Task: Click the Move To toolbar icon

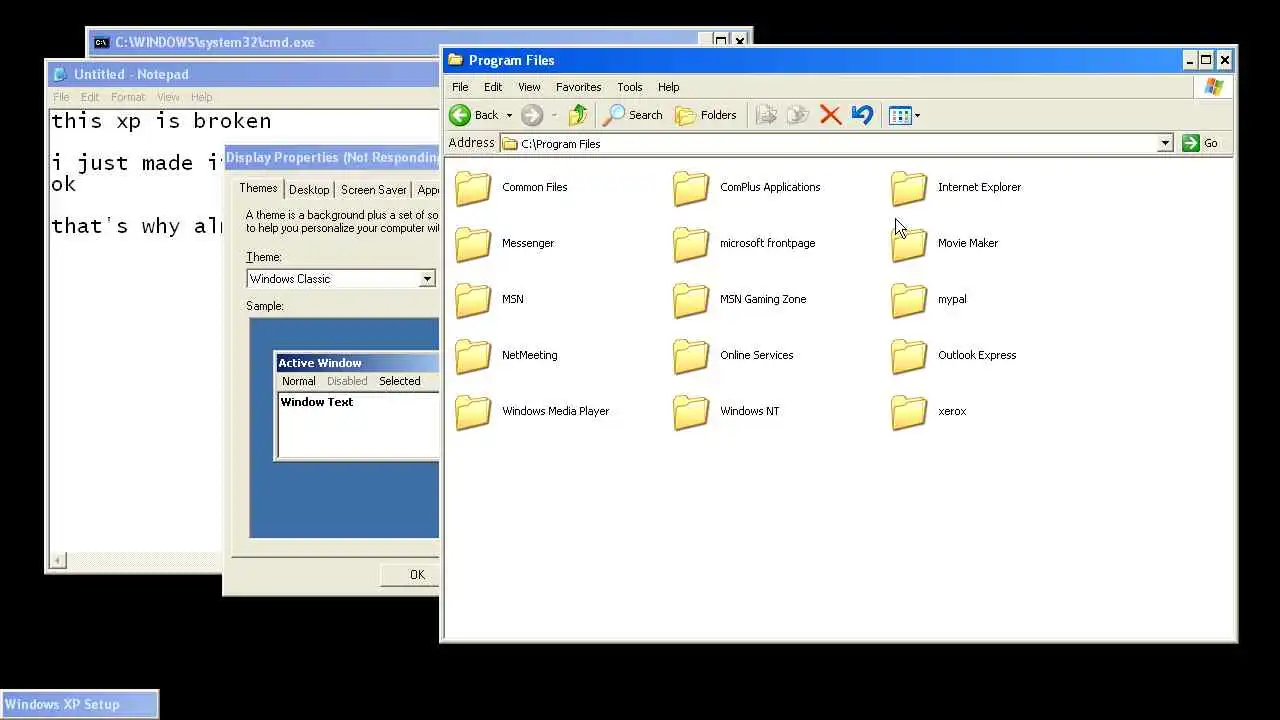Action: [767, 115]
